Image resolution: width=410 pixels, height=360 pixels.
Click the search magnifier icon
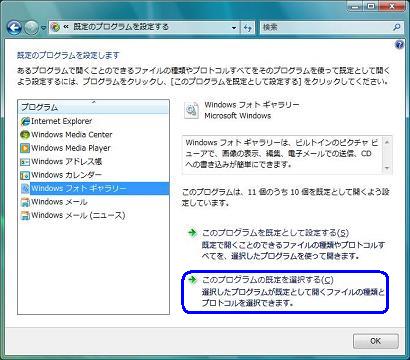tap(396, 28)
